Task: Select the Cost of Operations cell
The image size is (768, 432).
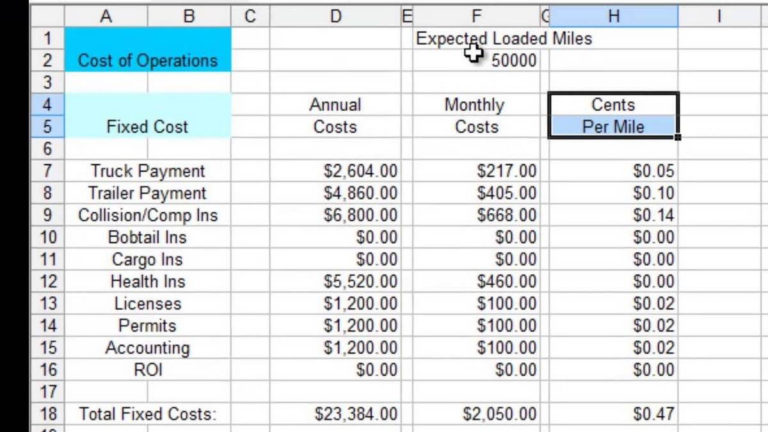Action: (x=147, y=60)
